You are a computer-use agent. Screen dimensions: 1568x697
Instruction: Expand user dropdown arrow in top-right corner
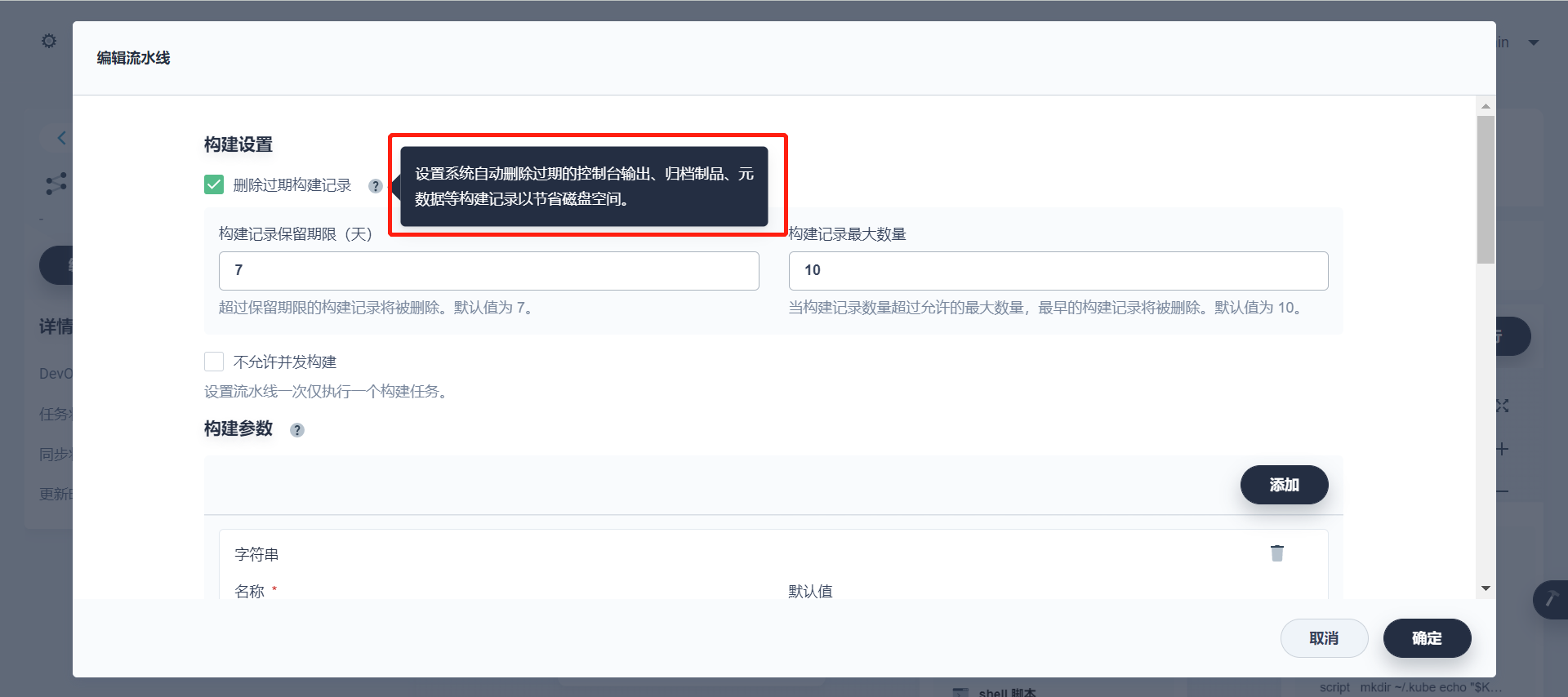(1534, 42)
